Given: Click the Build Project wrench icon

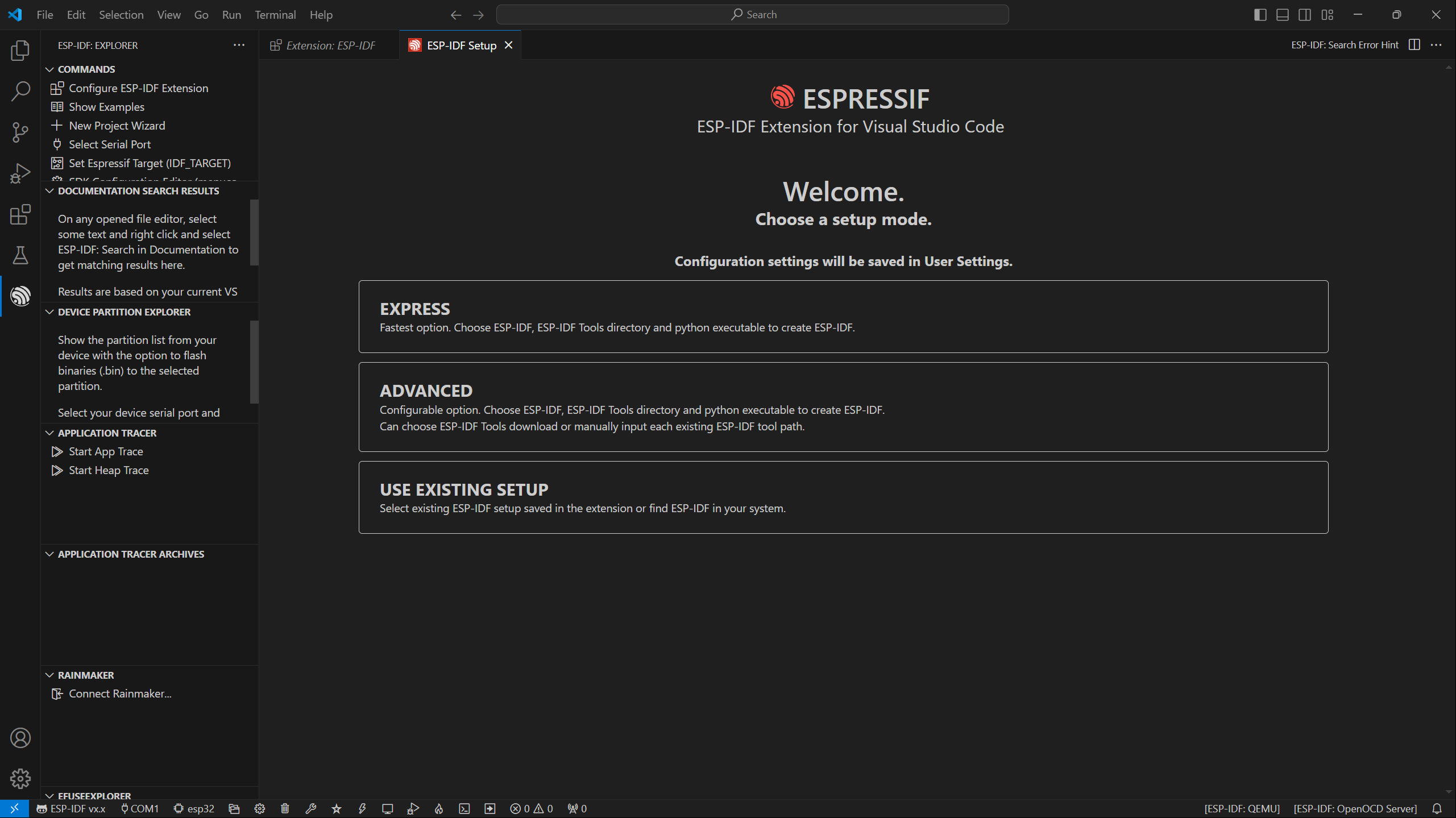Looking at the screenshot, I should pyautogui.click(x=311, y=808).
